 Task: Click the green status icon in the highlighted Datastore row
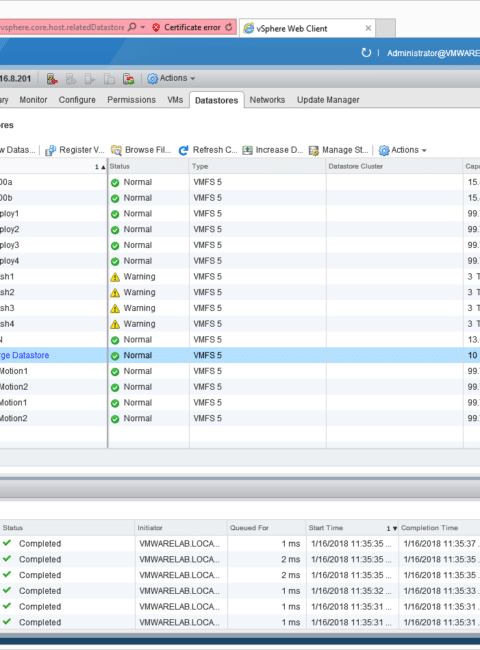pos(115,356)
